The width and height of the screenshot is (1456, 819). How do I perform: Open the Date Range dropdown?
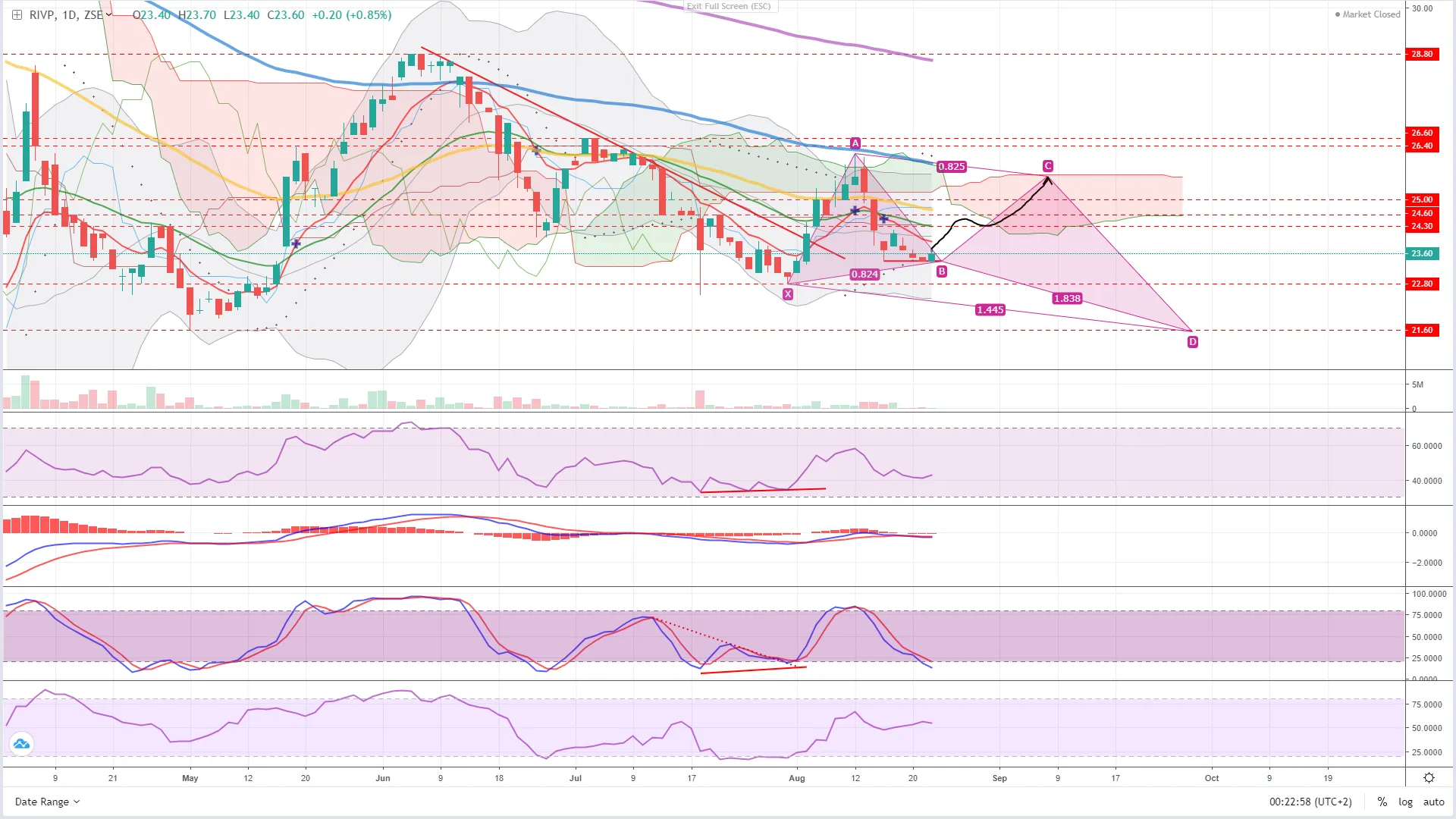(47, 802)
